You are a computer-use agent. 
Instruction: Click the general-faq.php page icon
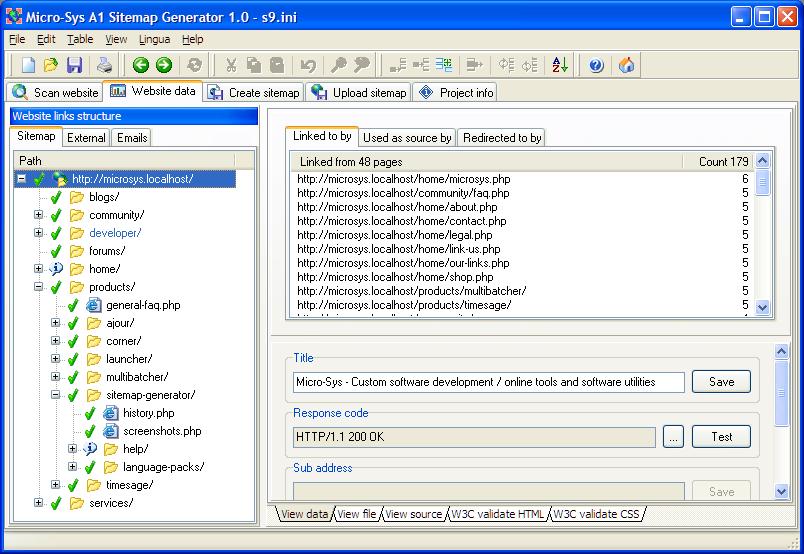93,305
